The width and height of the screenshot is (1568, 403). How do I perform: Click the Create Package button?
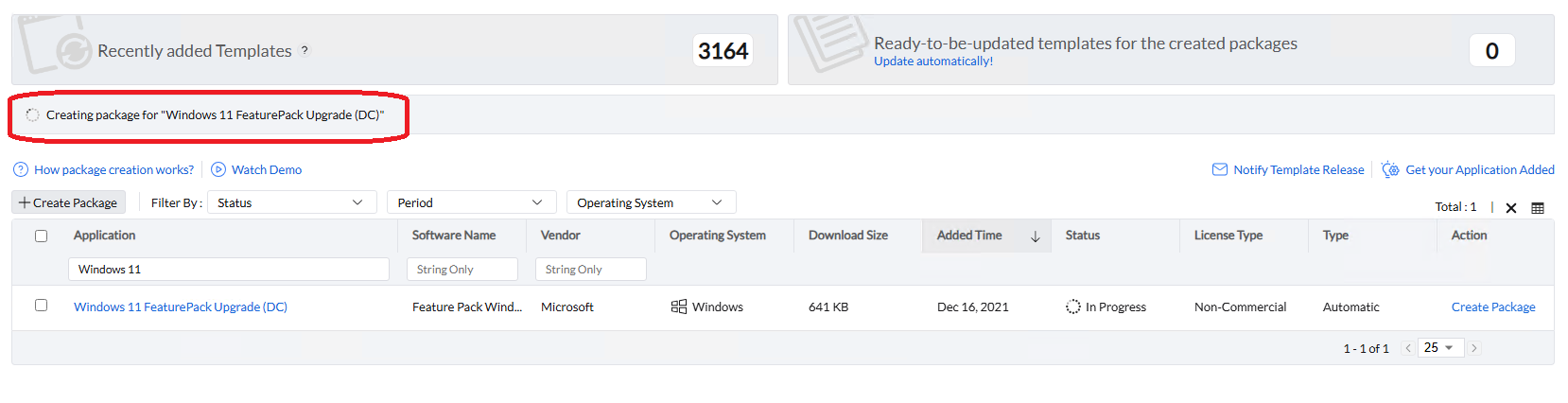(x=68, y=202)
